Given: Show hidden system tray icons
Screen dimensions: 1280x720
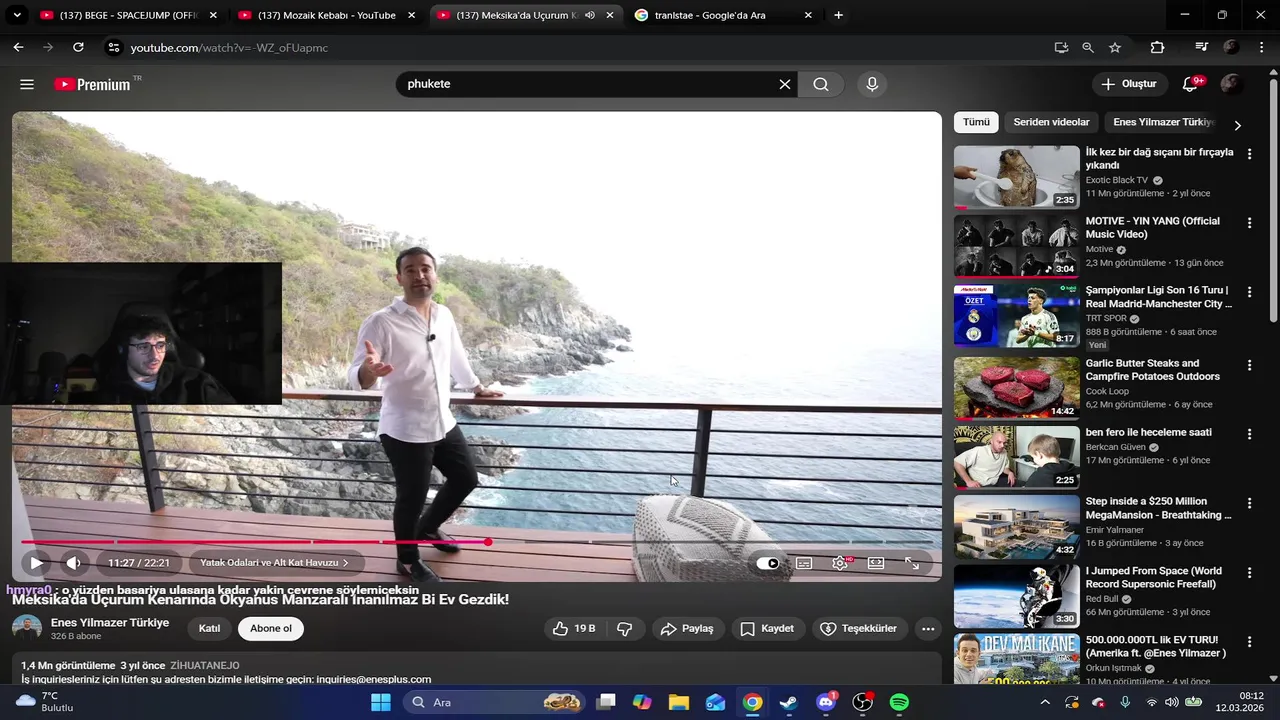Looking at the screenshot, I should point(1045,702).
